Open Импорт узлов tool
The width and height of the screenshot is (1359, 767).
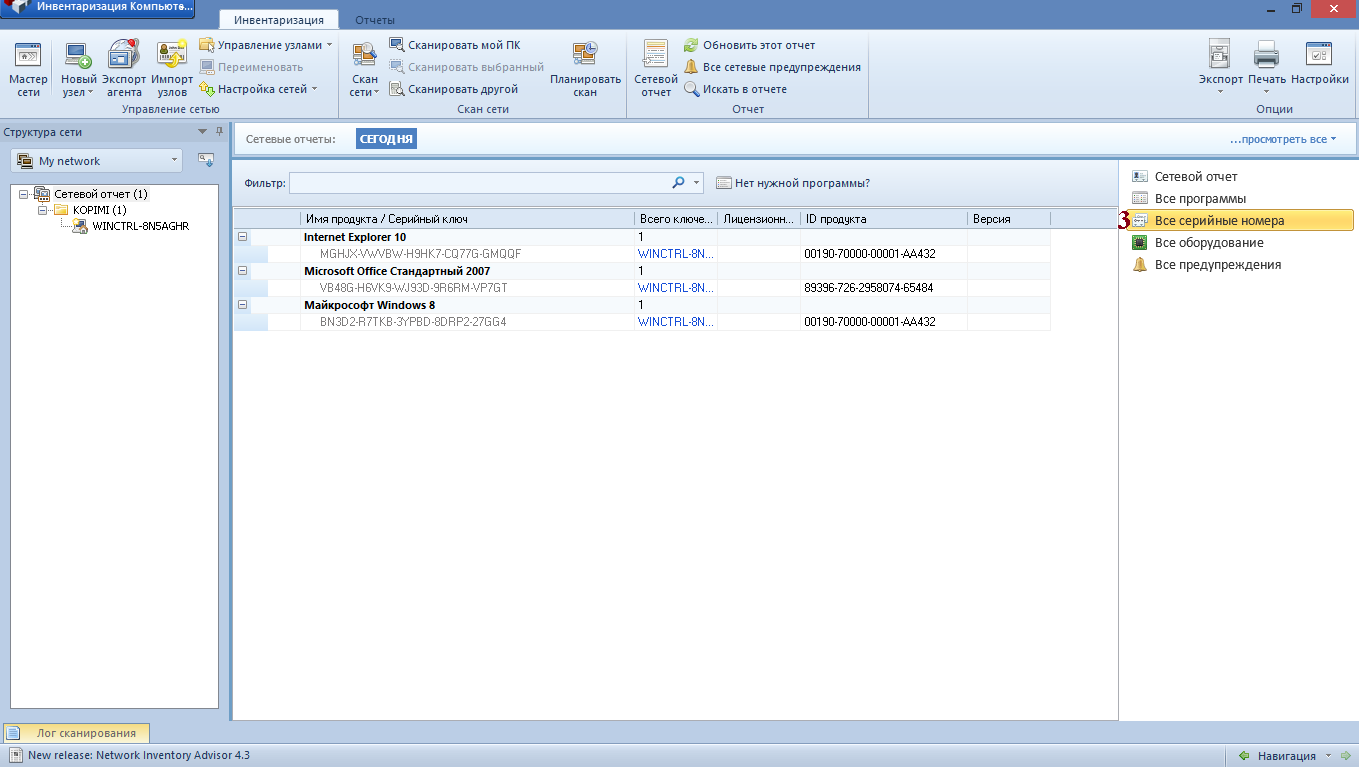172,69
